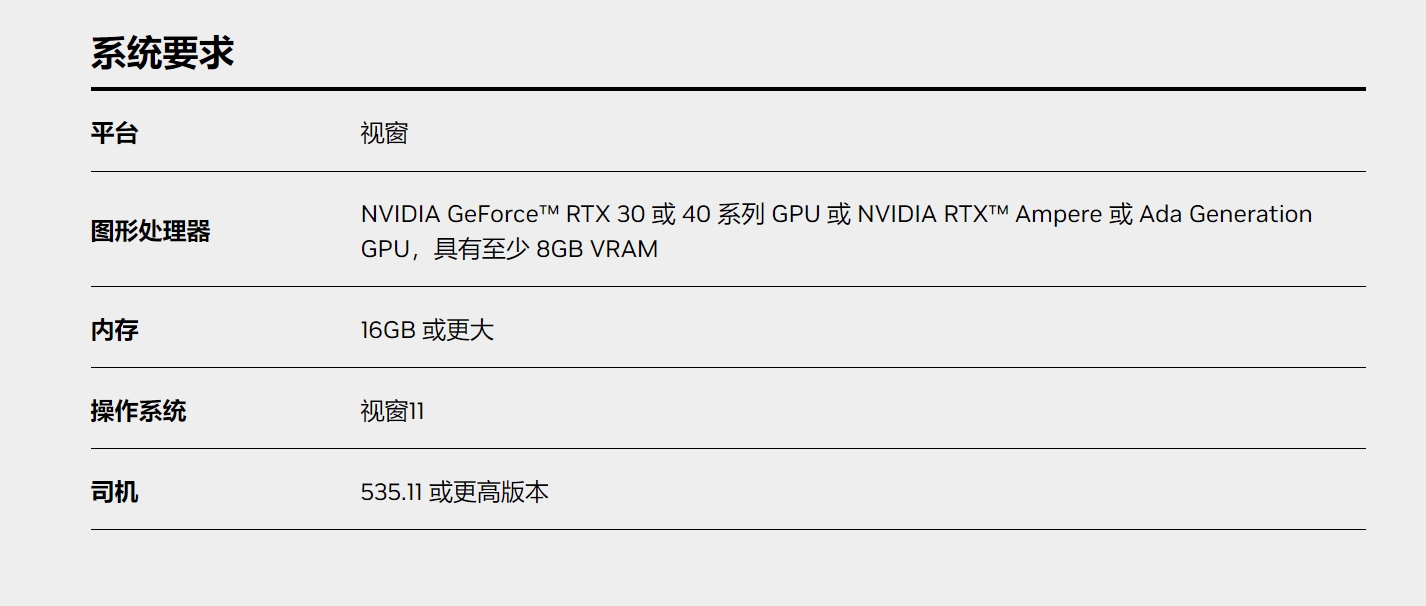This screenshot has width=1426, height=606.
Task: Click the 视窗 platform value
Action: [x=384, y=133]
